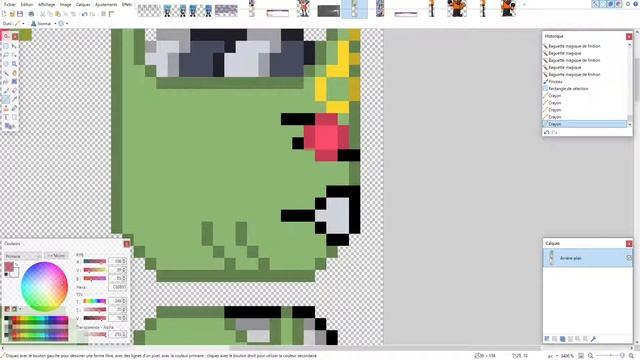Toggle the Colors window icon at top right

[x=618, y=4]
